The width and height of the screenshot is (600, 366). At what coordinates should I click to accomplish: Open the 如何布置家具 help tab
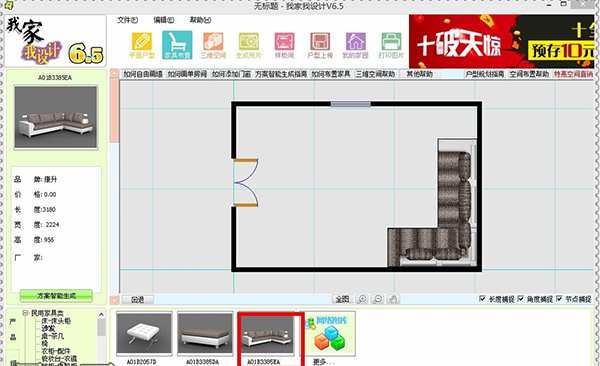(331, 74)
